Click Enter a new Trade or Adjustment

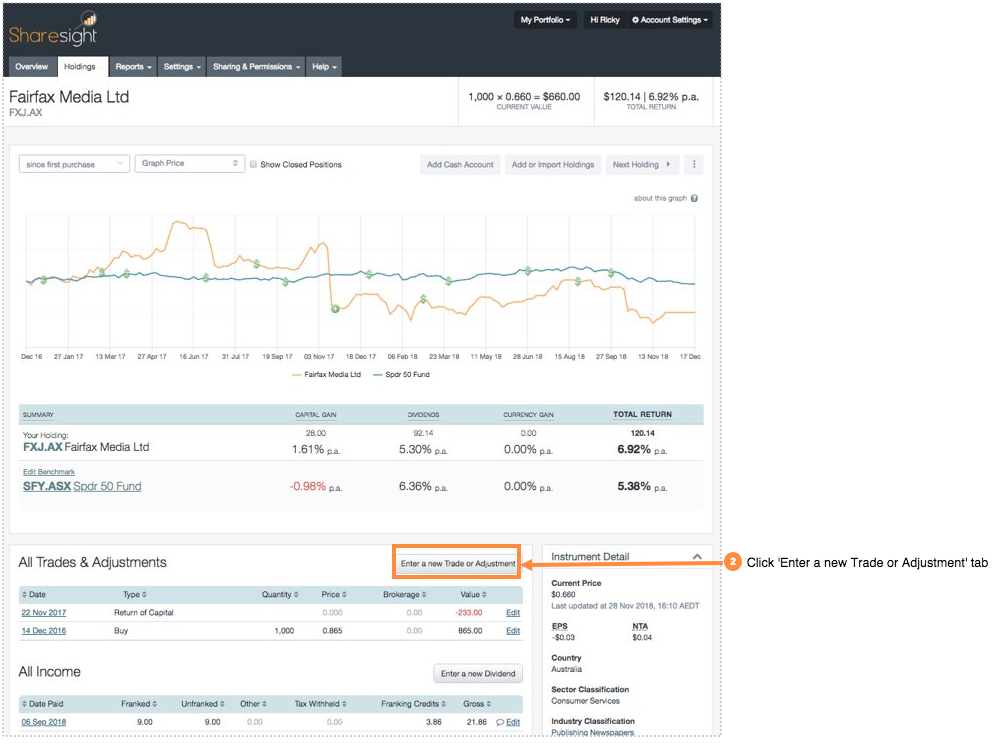coord(457,563)
